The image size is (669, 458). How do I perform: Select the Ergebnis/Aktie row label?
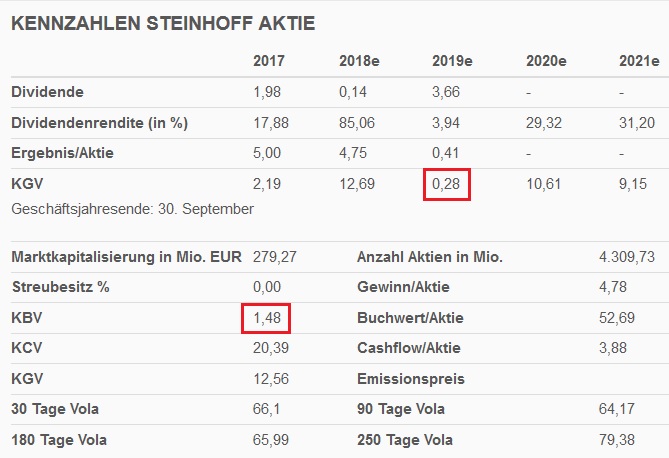tap(62, 154)
